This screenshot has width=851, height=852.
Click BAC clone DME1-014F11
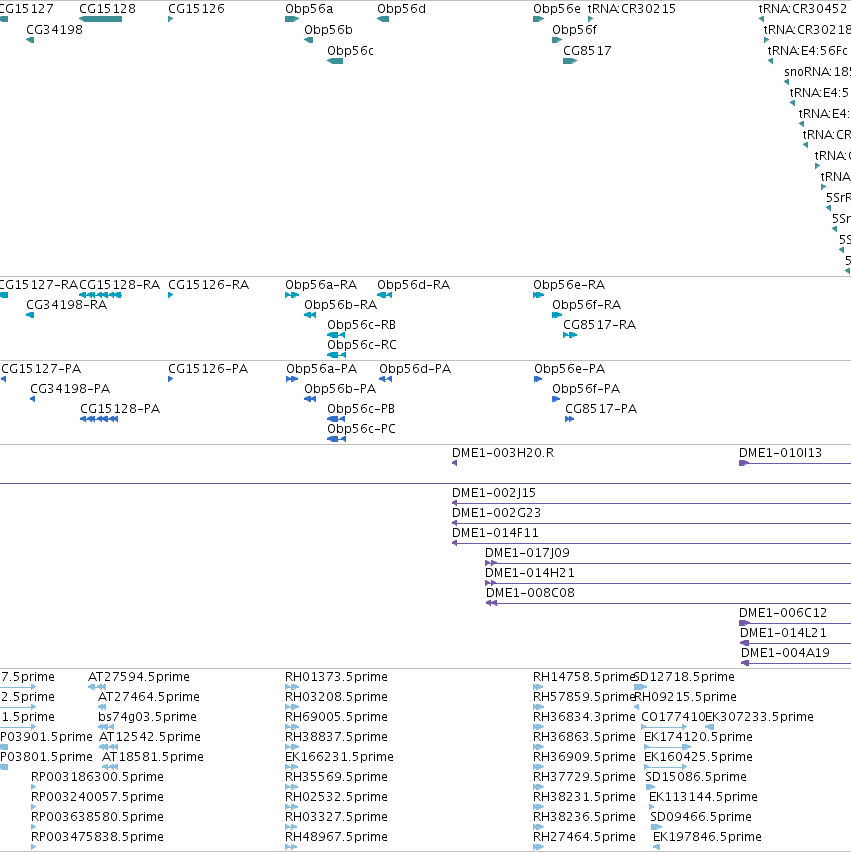point(652,544)
